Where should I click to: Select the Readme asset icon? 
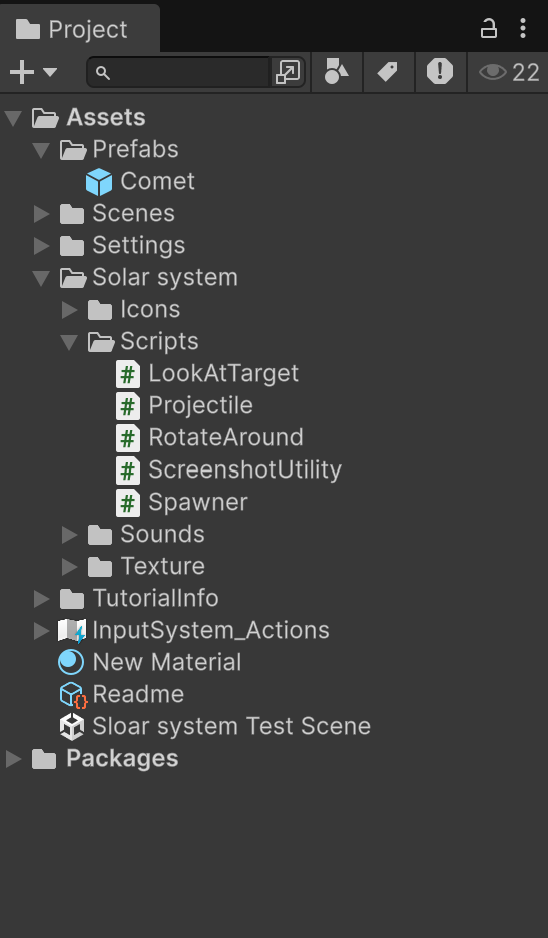coord(73,695)
